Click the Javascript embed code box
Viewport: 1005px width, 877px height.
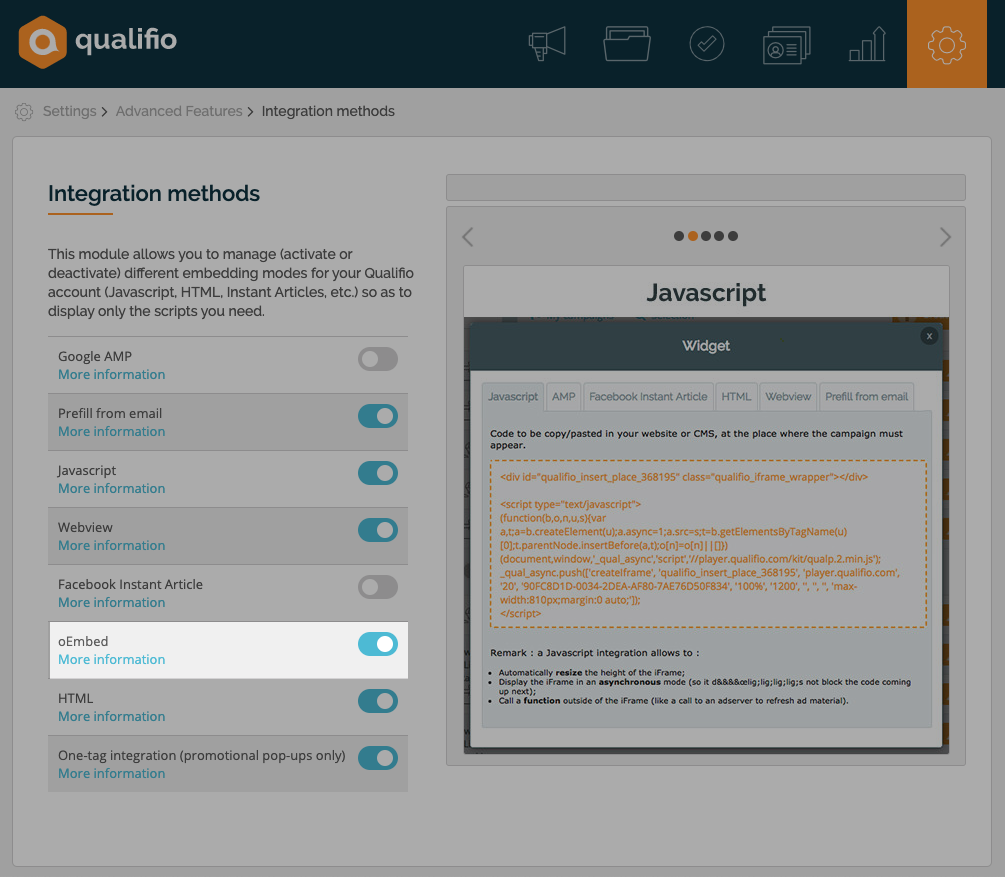point(708,544)
